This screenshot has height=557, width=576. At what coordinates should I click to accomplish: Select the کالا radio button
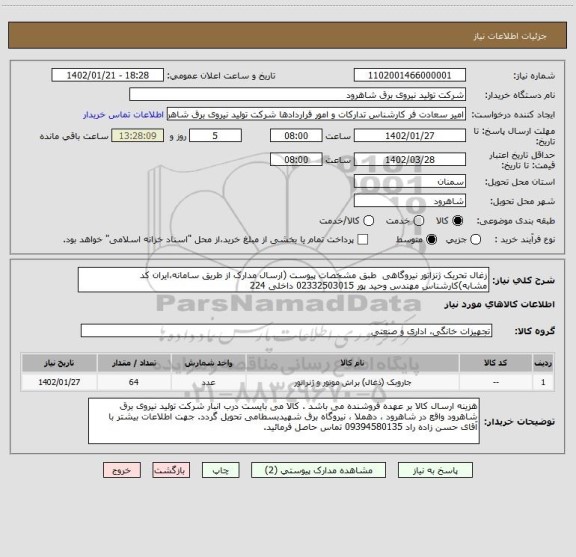[x=458, y=221]
